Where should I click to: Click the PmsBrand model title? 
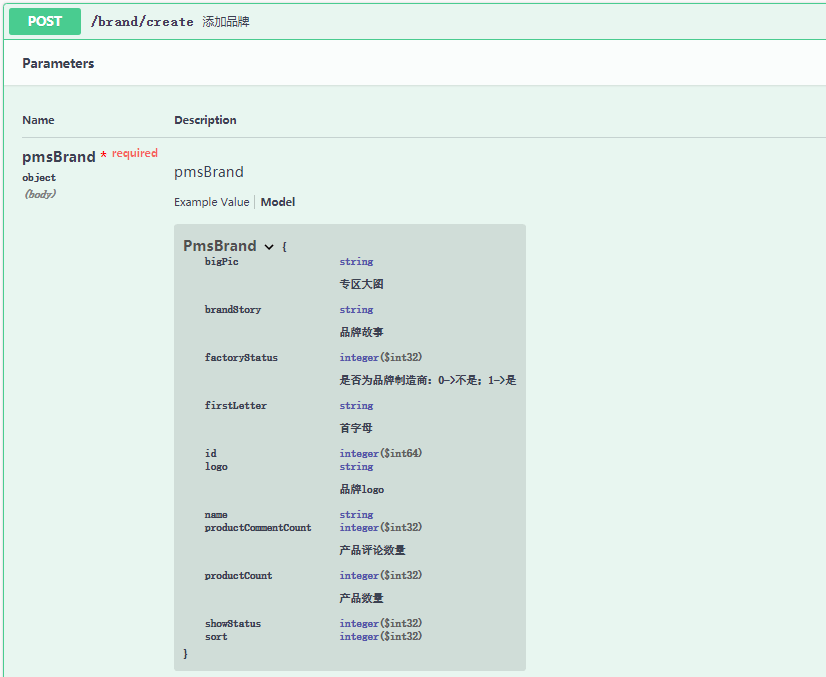pyautogui.click(x=220, y=246)
